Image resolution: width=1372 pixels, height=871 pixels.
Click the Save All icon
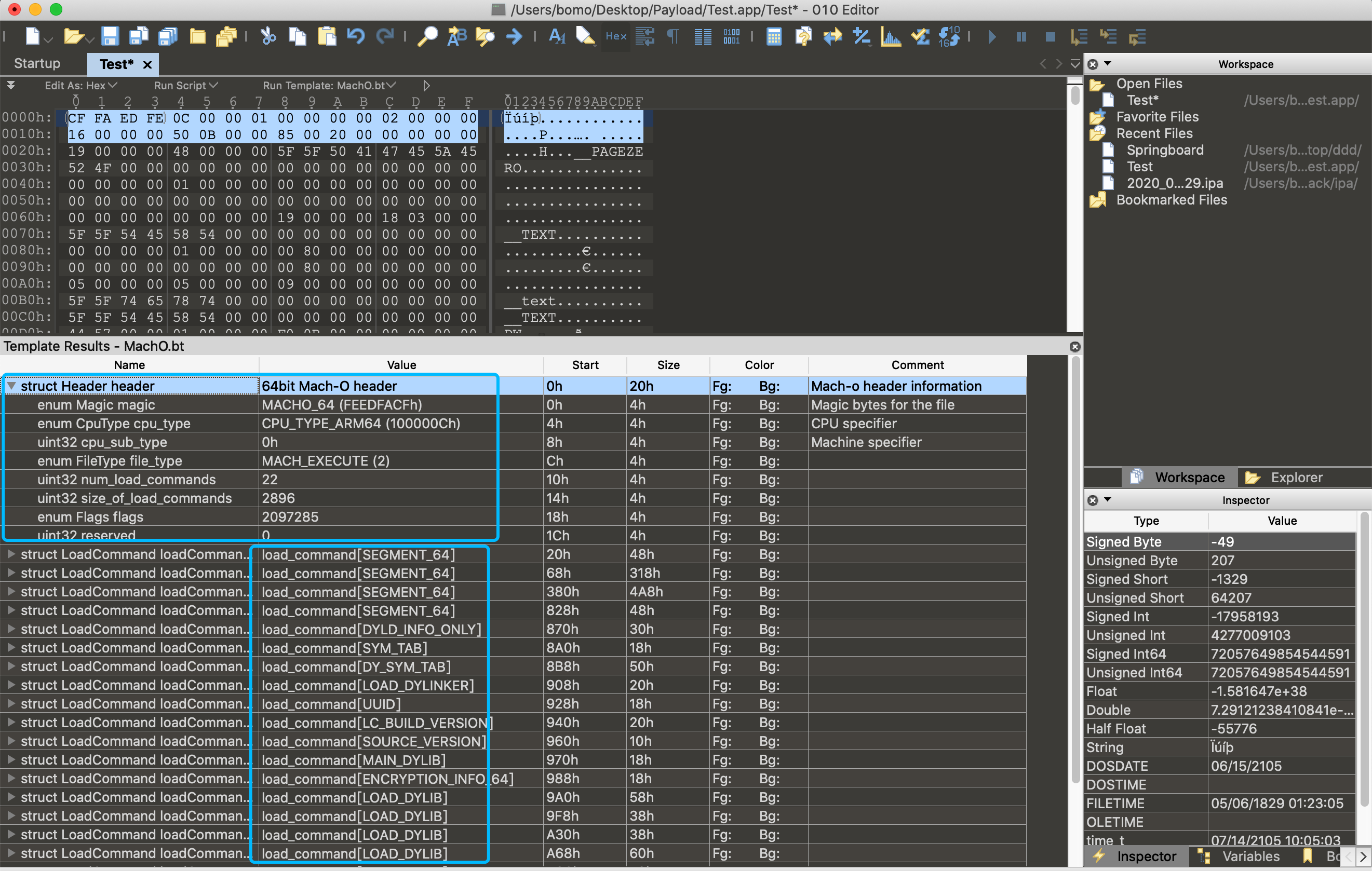point(168,36)
